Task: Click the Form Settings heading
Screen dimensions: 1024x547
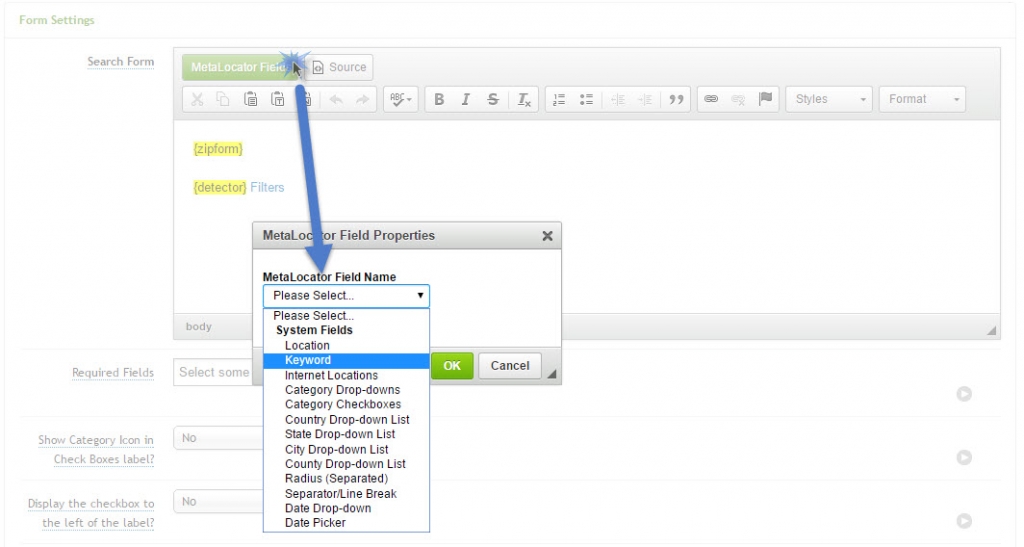Action: [x=57, y=20]
